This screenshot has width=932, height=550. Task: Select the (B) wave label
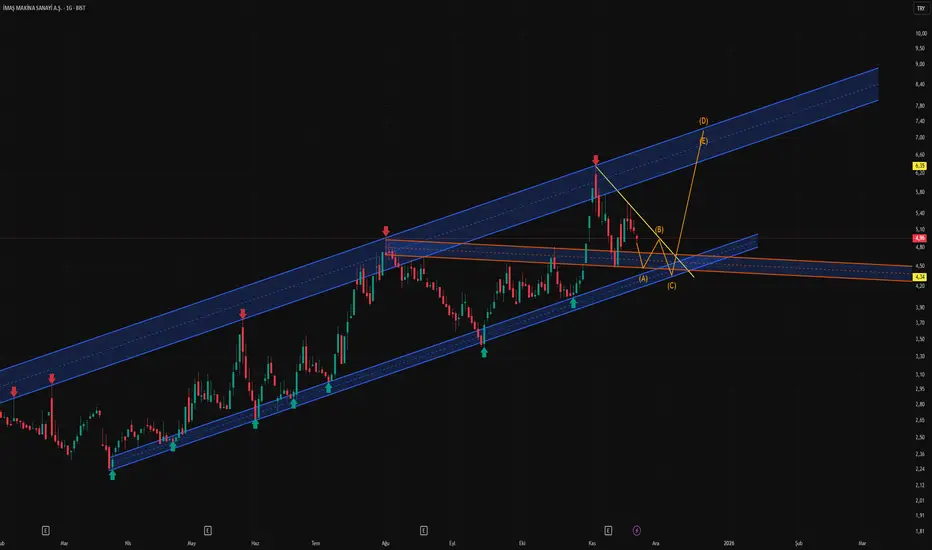pyautogui.click(x=659, y=230)
